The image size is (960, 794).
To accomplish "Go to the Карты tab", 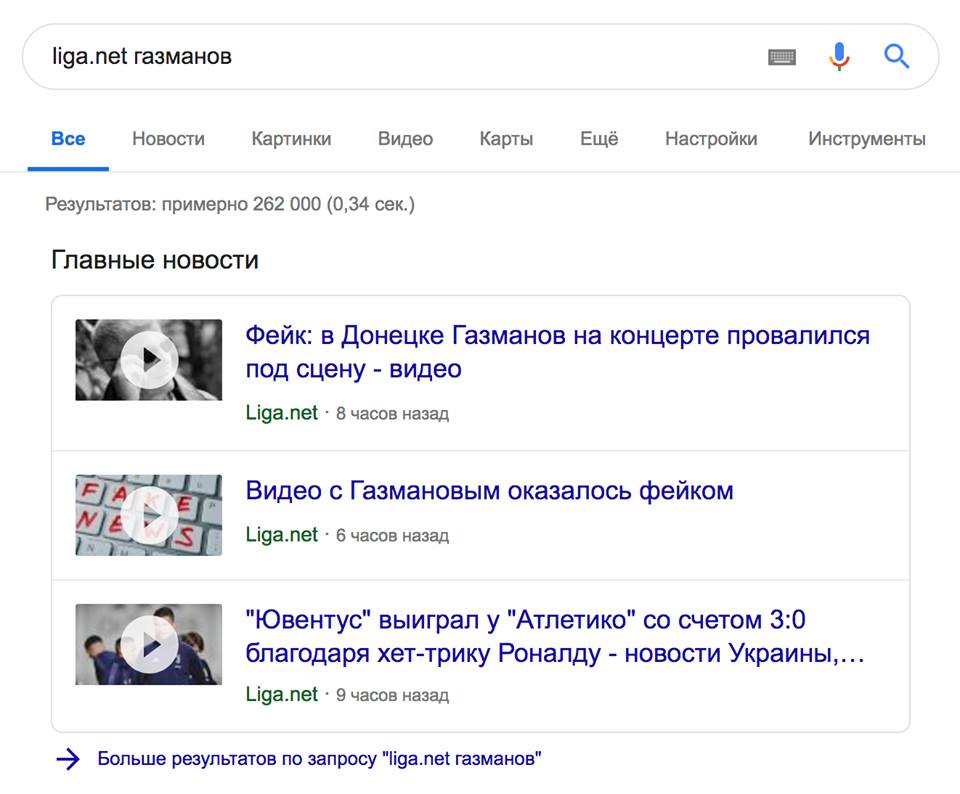I will 506,139.
